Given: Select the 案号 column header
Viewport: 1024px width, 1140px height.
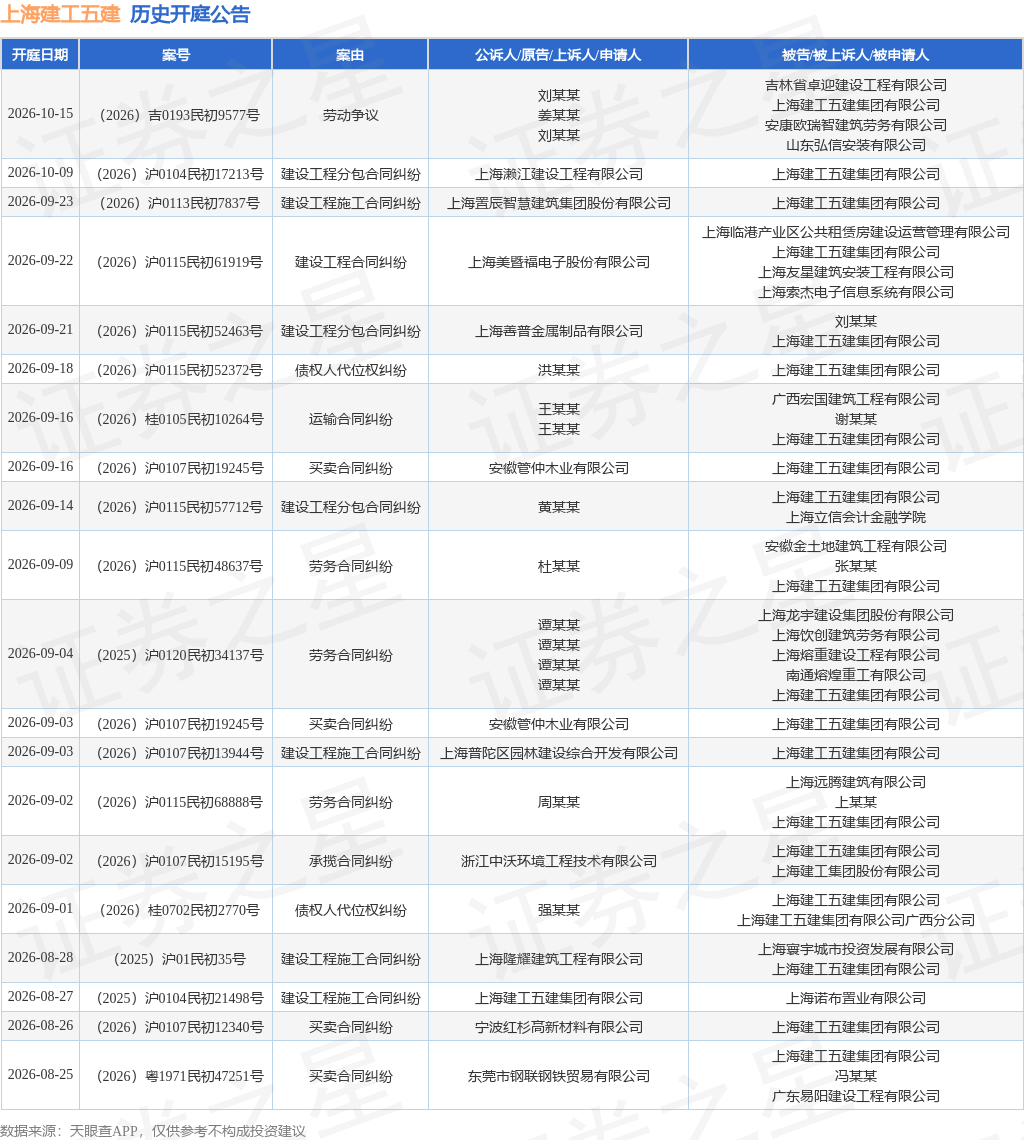Looking at the screenshot, I should (x=176, y=55).
